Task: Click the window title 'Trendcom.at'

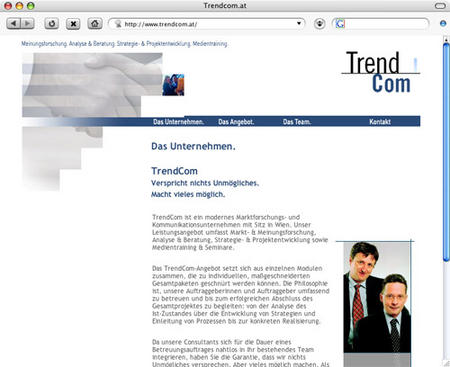Action: [225, 5]
